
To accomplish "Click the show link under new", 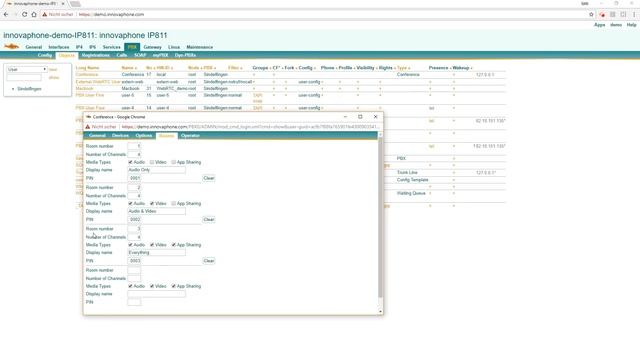I will click(54, 78).
